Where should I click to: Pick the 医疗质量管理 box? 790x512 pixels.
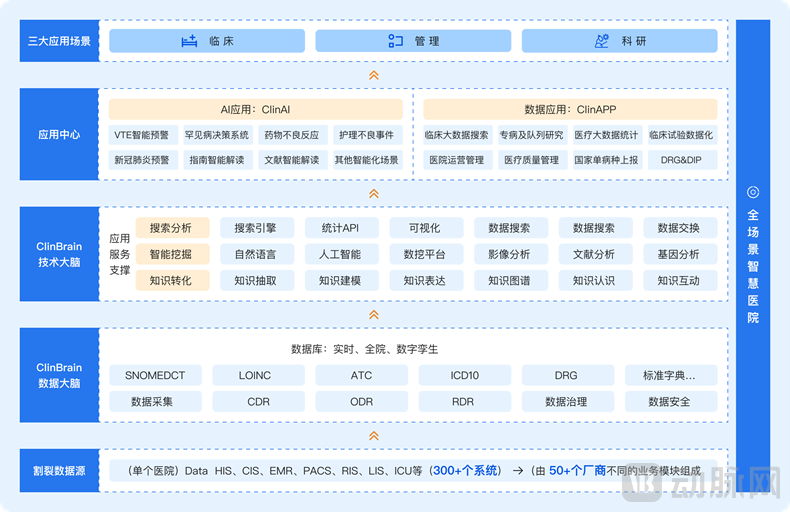(x=533, y=160)
